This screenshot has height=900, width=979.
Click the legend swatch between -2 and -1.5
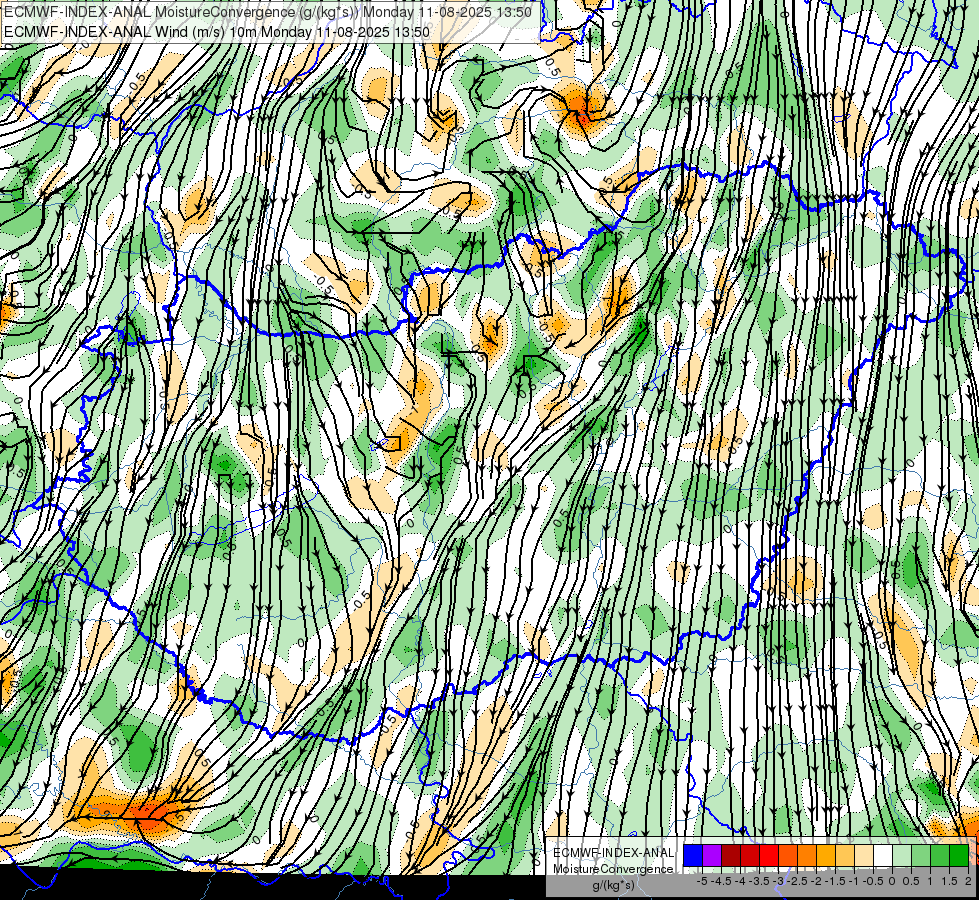pos(826,855)
